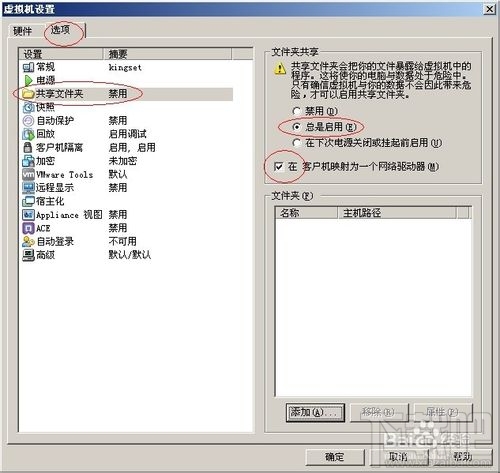The image size is (500, 473).
Task: Select the 共享文件夹 folder icon
Action: pos(28,94)
